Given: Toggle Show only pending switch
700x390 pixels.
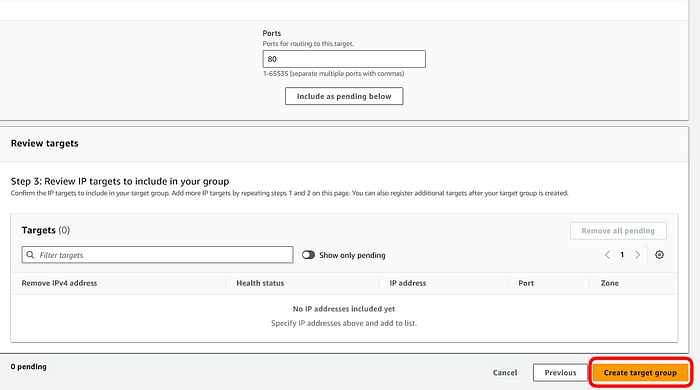Looking at the screenshot, I should [x=308, y=255].
